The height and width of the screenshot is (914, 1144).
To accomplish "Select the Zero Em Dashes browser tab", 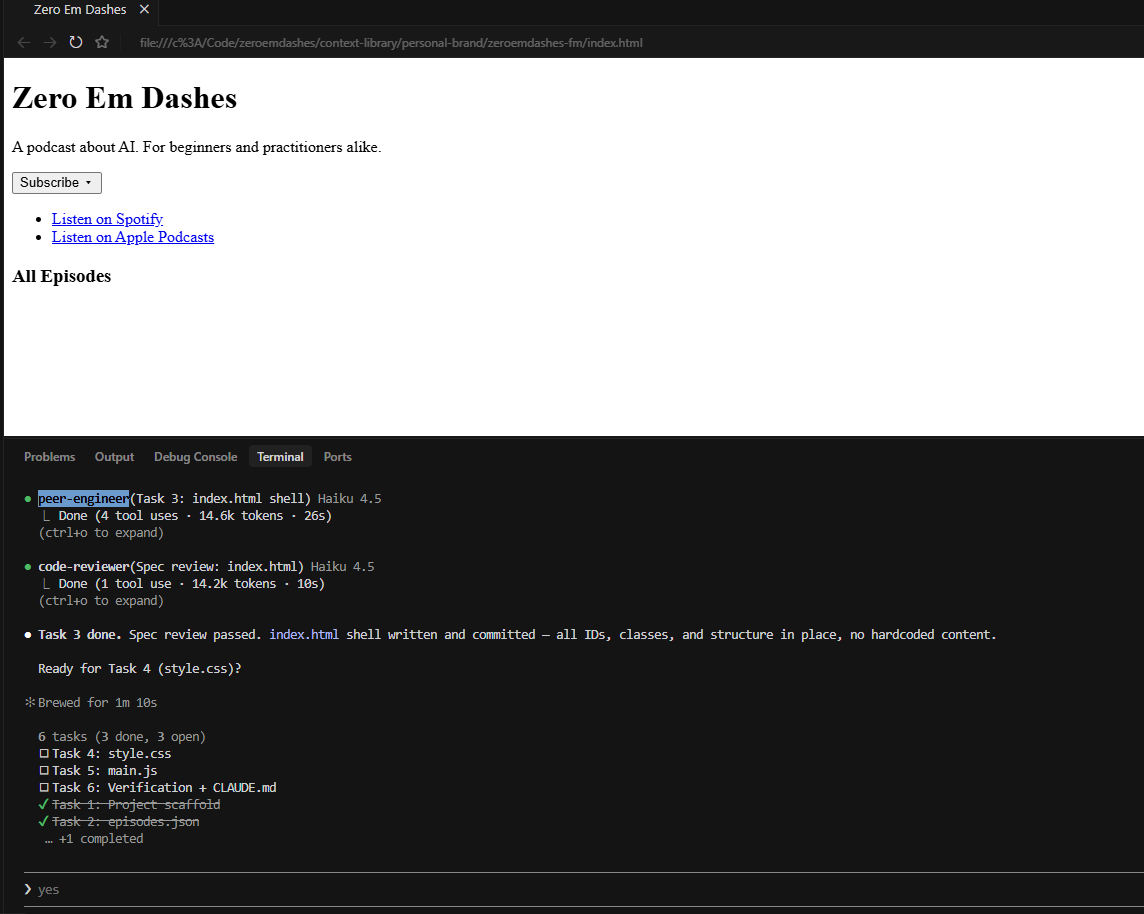I will coord(80,9).
